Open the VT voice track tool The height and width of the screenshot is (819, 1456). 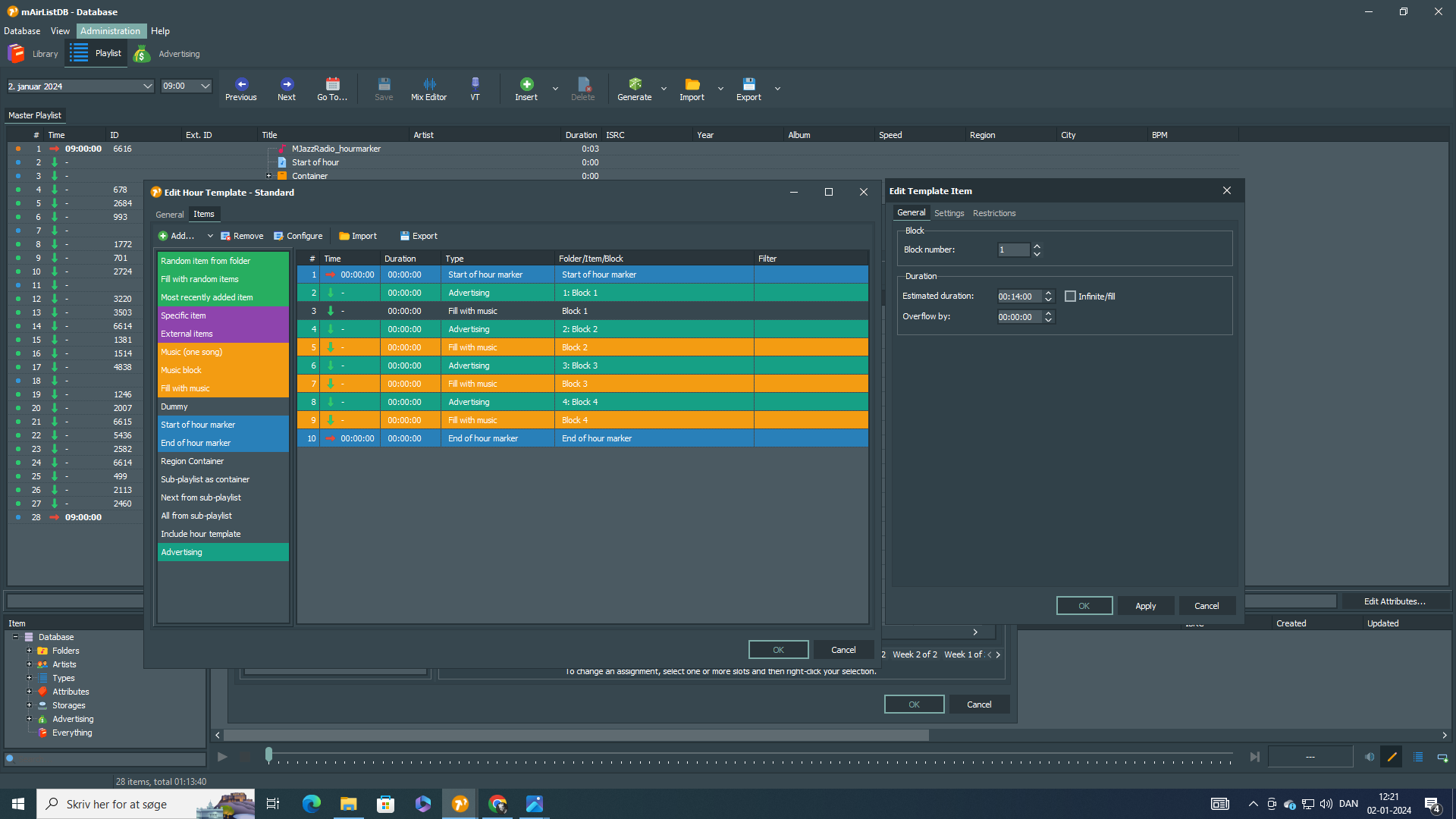click(475, 84)
